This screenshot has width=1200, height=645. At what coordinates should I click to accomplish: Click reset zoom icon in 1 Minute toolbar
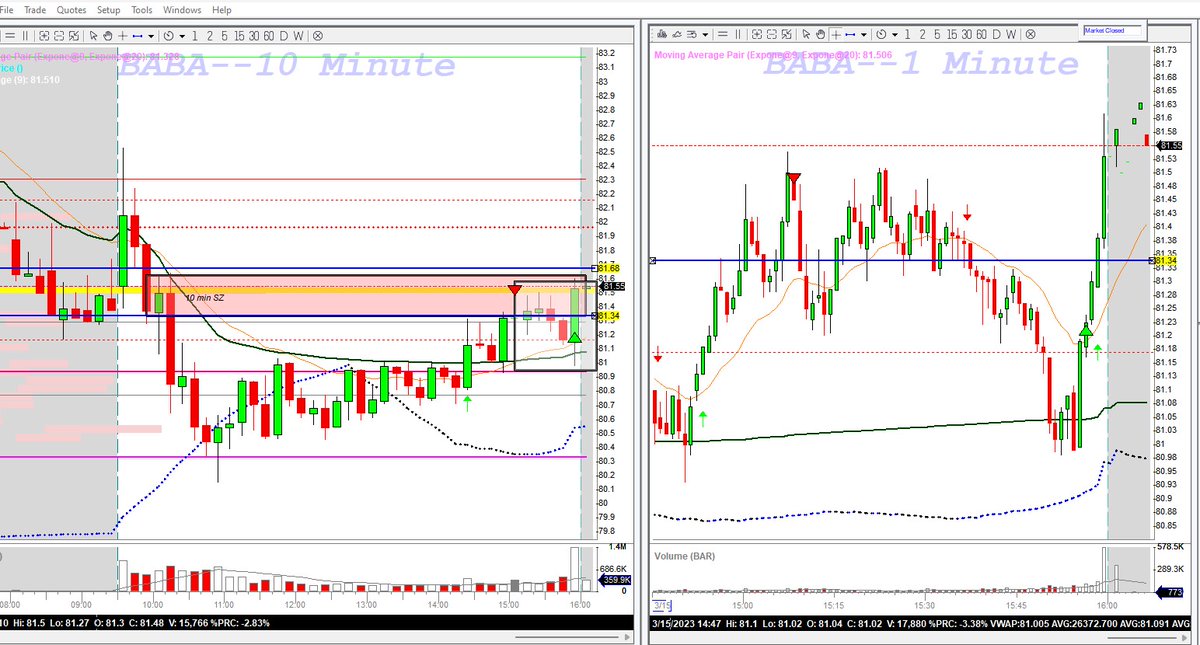[x=786, y=35]
